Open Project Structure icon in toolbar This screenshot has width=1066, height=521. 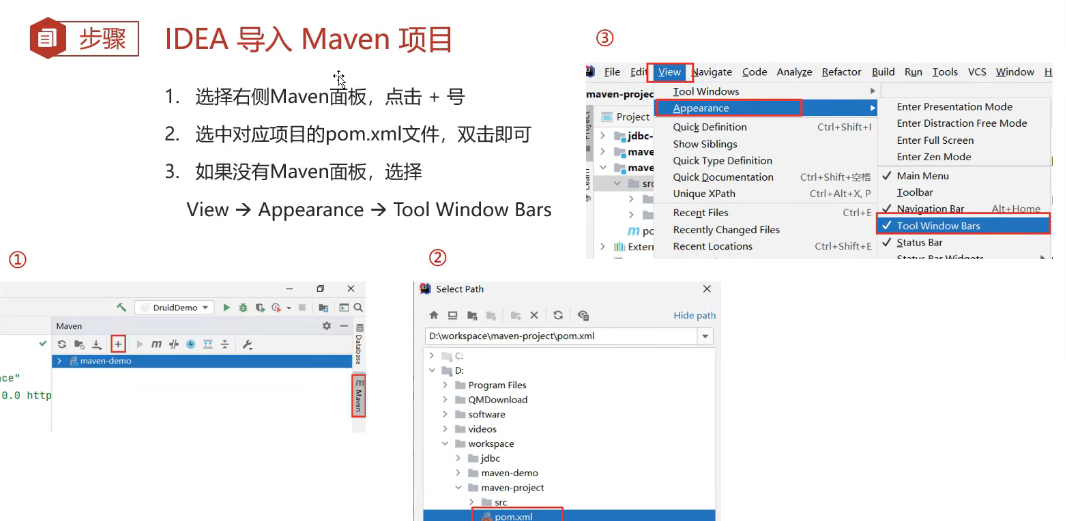(324, 307)
